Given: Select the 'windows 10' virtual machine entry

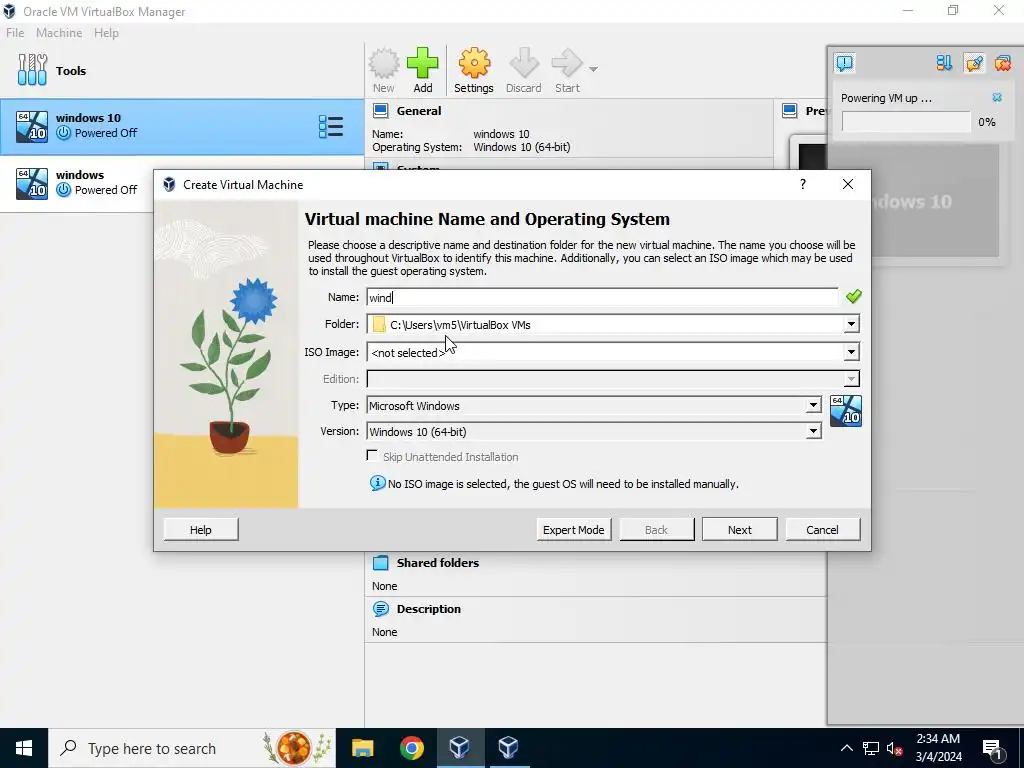Looking at the screenshot, I should pos(182,127).
